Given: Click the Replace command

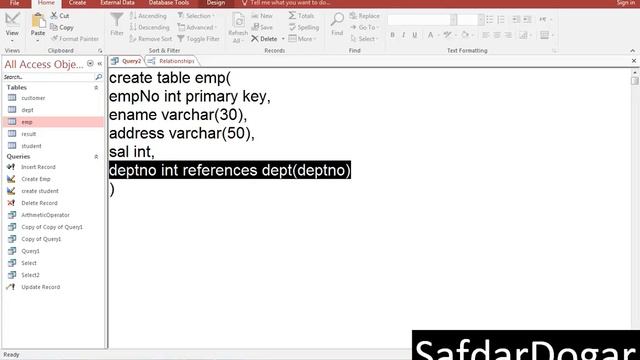Looking at the screenshot, I should coord(364,16).
